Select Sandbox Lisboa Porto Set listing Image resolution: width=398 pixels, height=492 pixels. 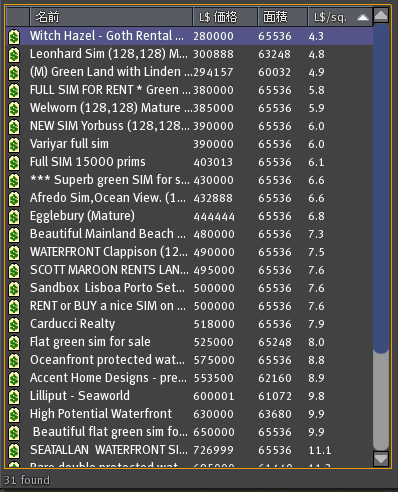(189, 288)
